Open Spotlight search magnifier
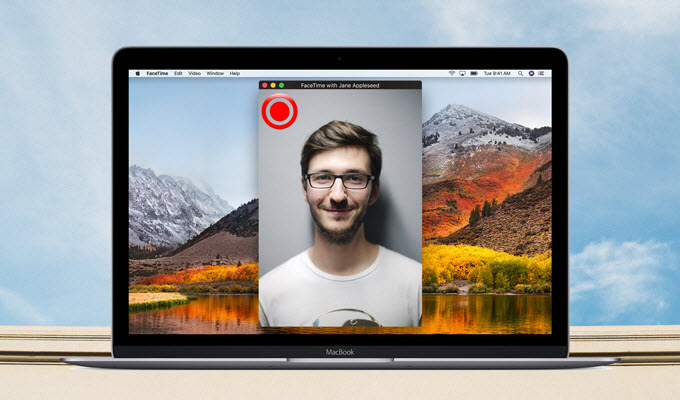 pos(520,73)
